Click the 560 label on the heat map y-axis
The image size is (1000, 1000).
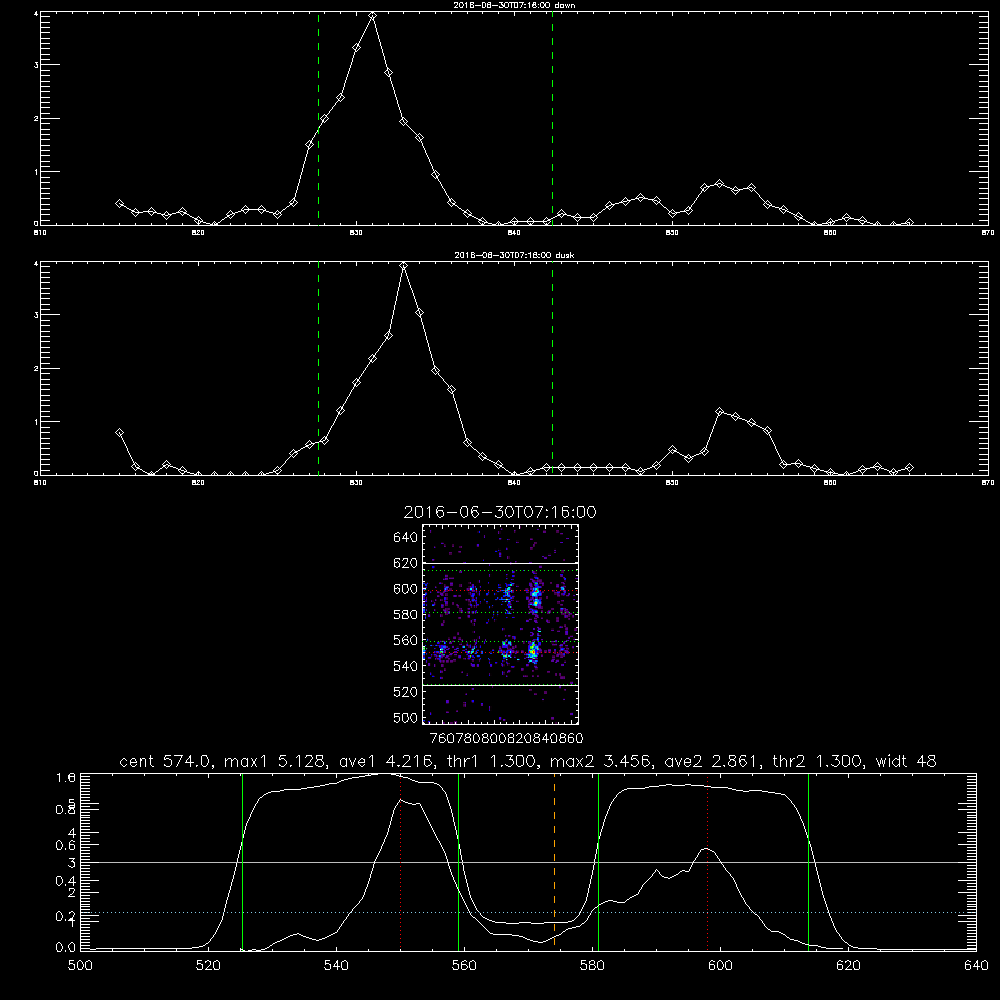(406, 640)
